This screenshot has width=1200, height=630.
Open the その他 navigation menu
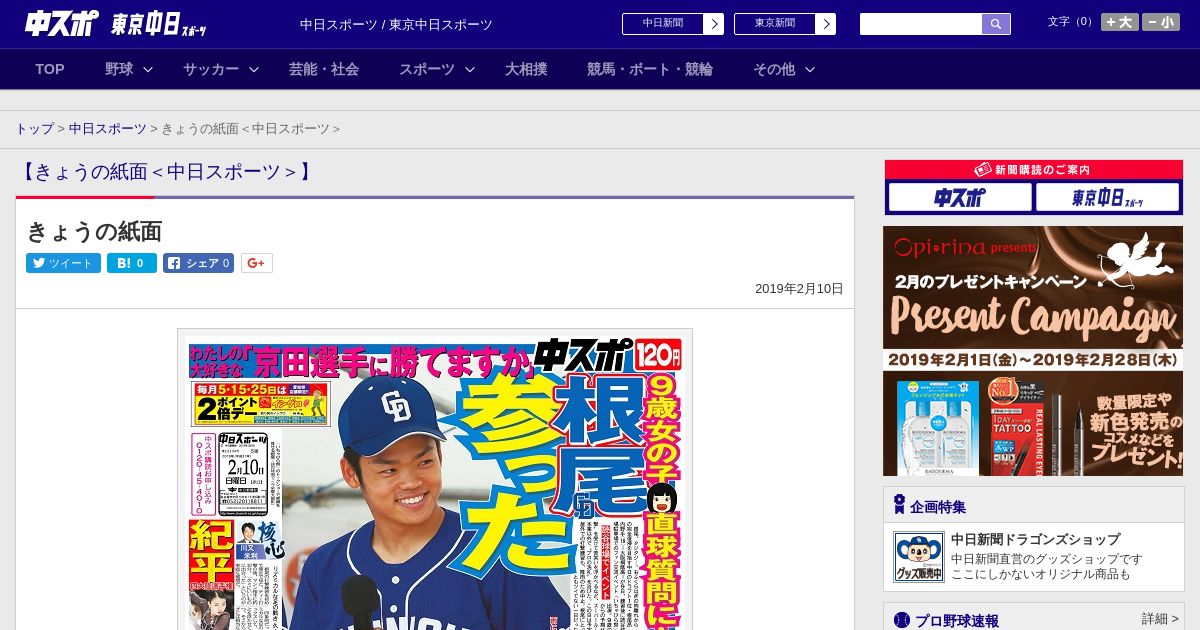(x=774, y=69)
